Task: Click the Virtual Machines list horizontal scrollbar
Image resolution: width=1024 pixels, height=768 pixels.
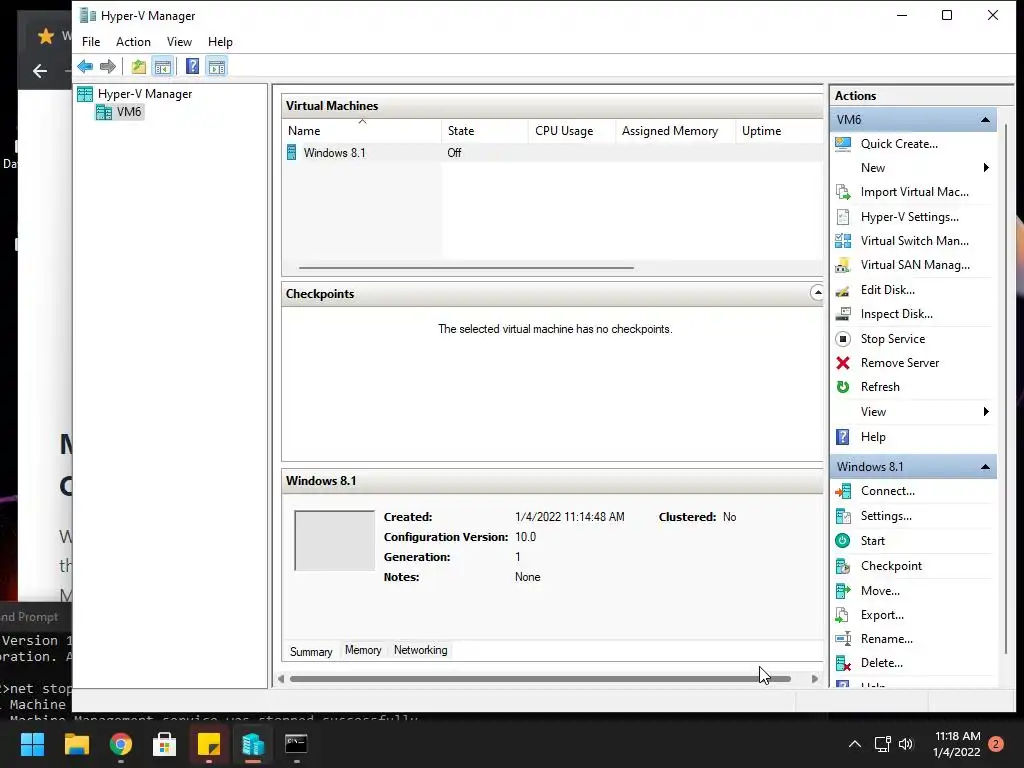Action: 466,268
